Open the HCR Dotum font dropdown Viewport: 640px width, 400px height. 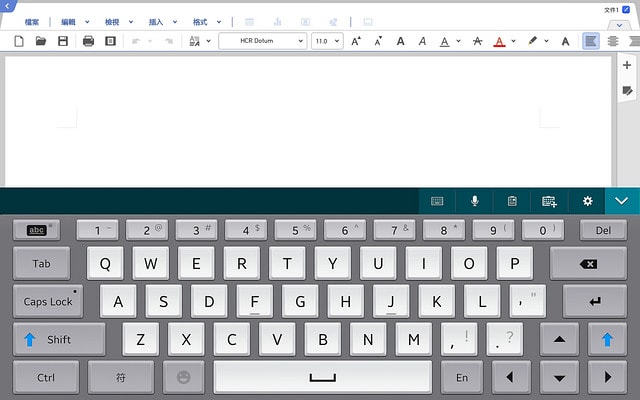[x=261, y=41]
